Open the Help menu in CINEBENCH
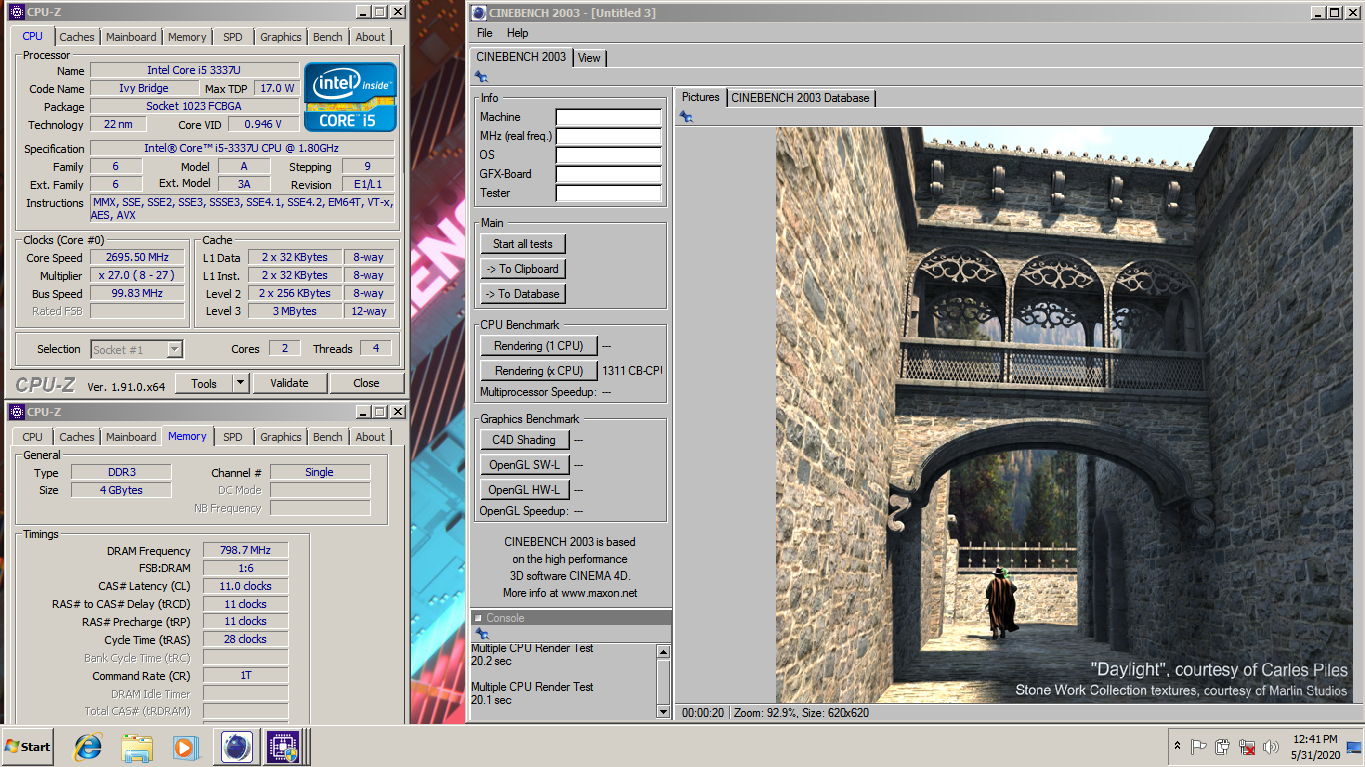The image size is (1365, 767). (x=517, y=33)
